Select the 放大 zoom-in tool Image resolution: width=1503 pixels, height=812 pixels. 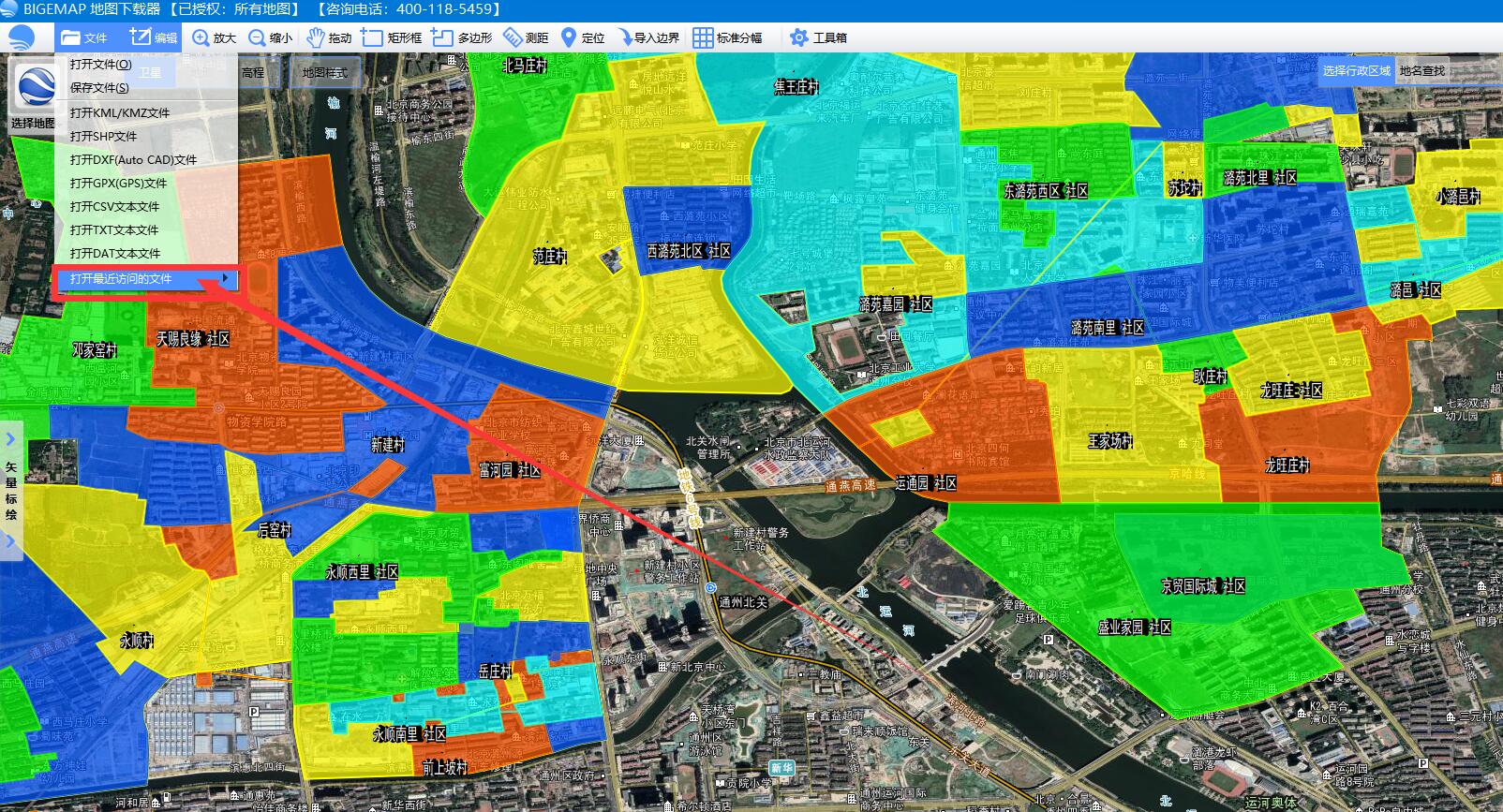coord(215,37)
